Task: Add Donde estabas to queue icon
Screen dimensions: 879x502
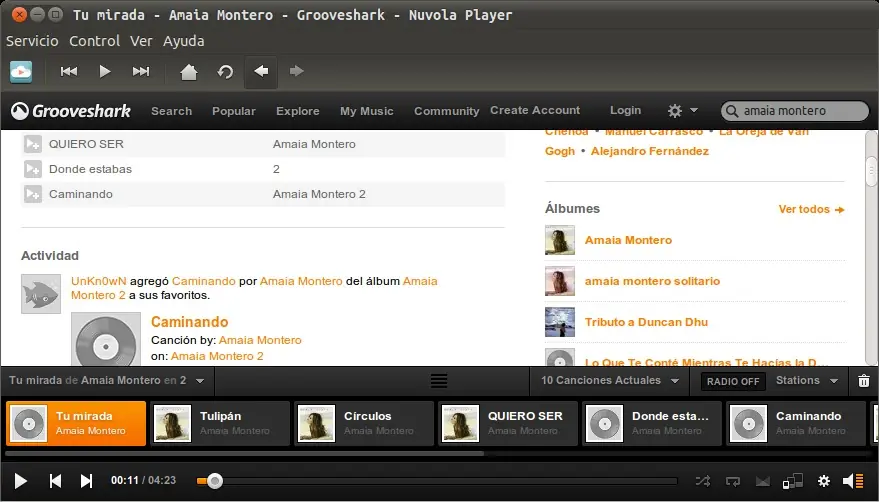Action: coord(33,169)
